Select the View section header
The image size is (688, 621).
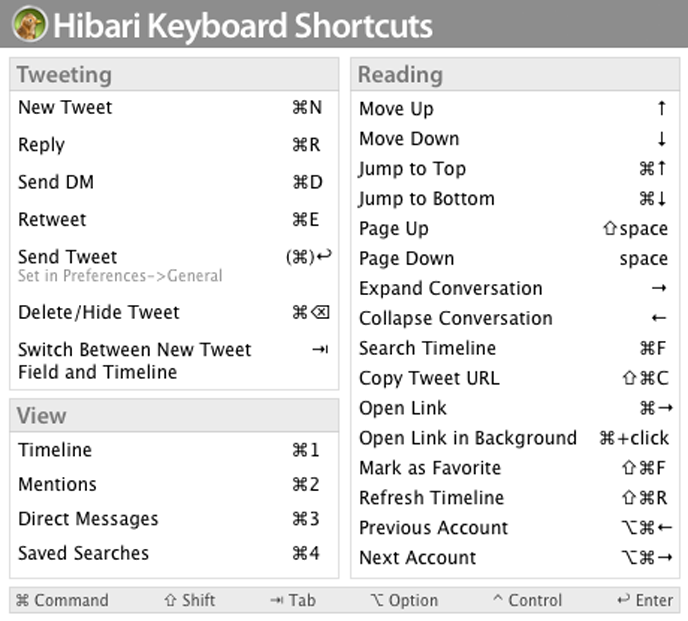click(x=42, y=416)
